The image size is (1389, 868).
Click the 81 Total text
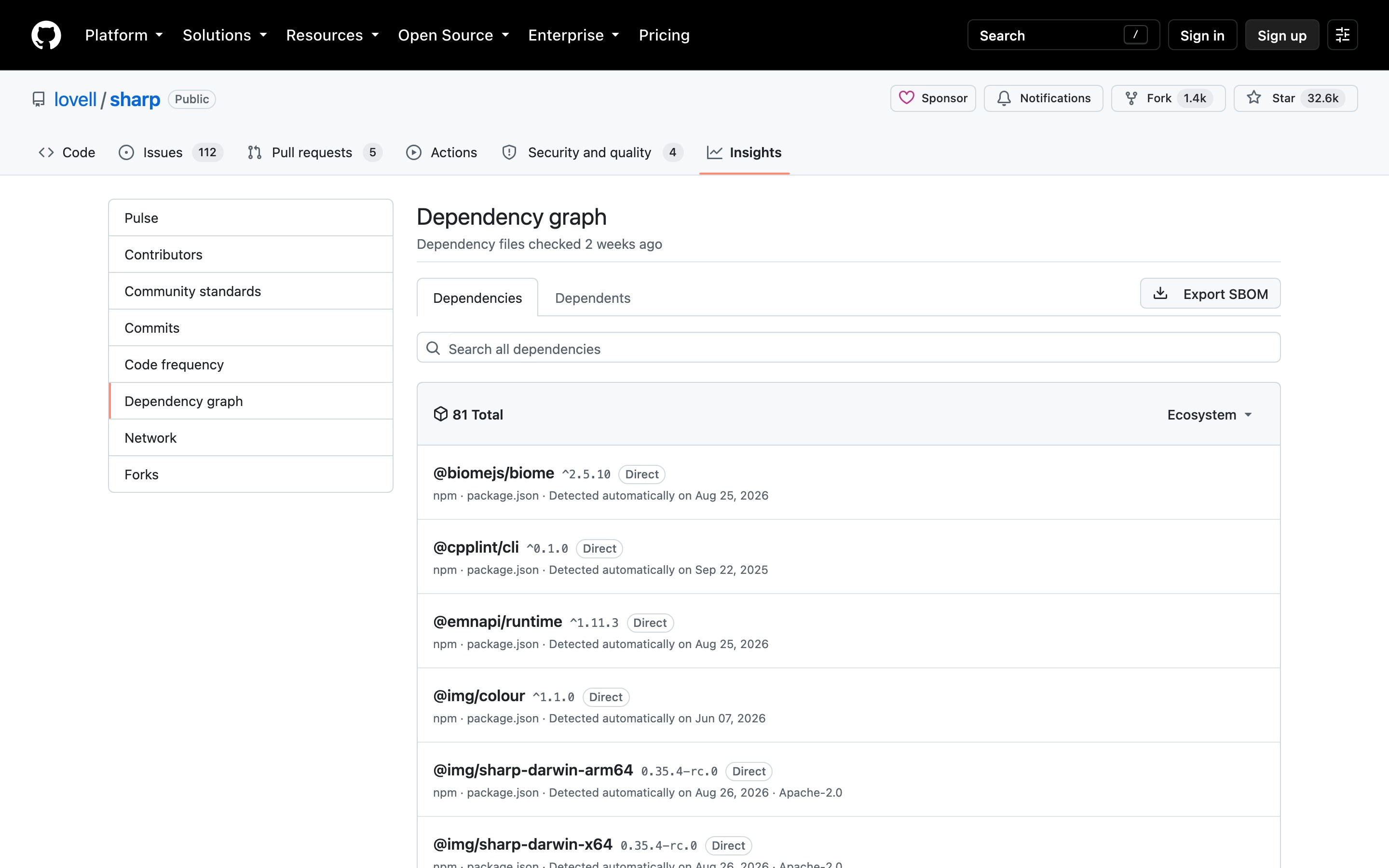tap(477, 415)
